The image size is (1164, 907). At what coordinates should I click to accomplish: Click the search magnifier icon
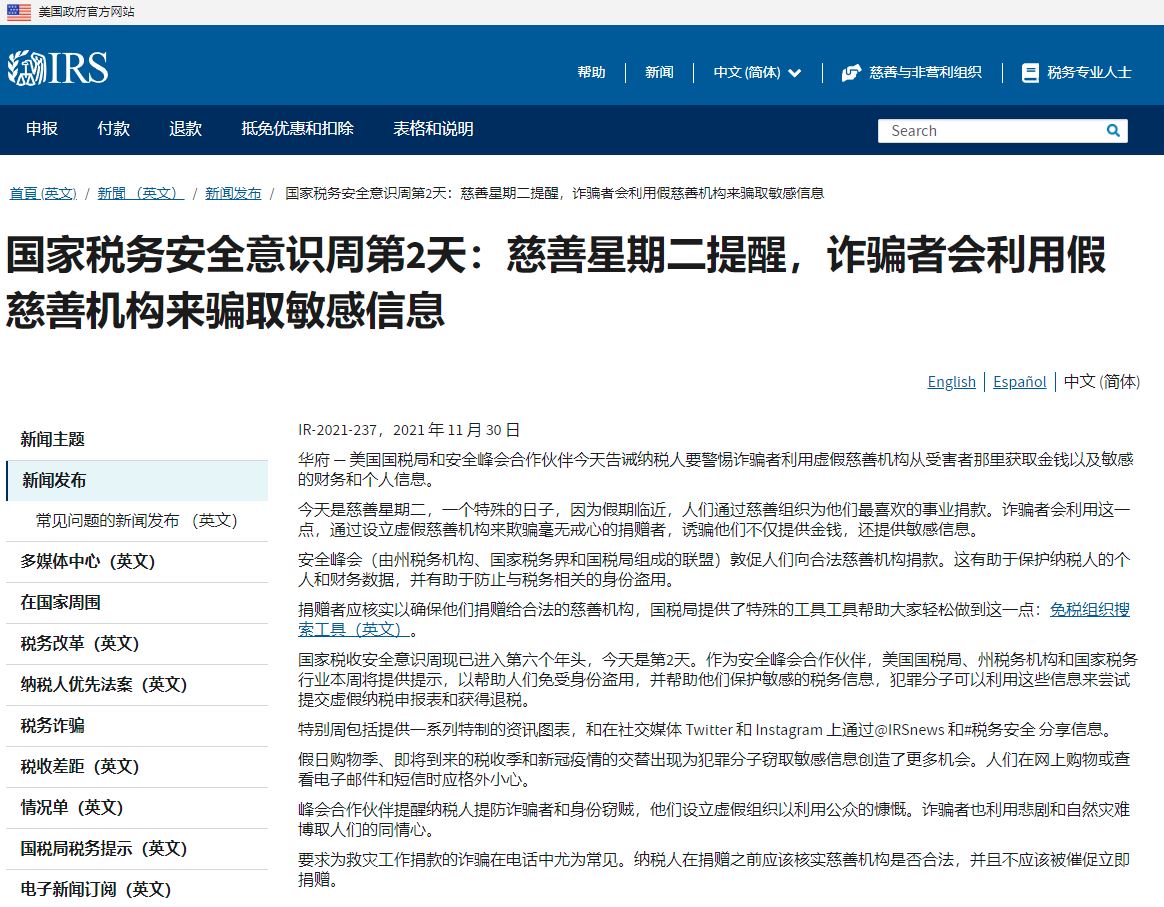1113,131
